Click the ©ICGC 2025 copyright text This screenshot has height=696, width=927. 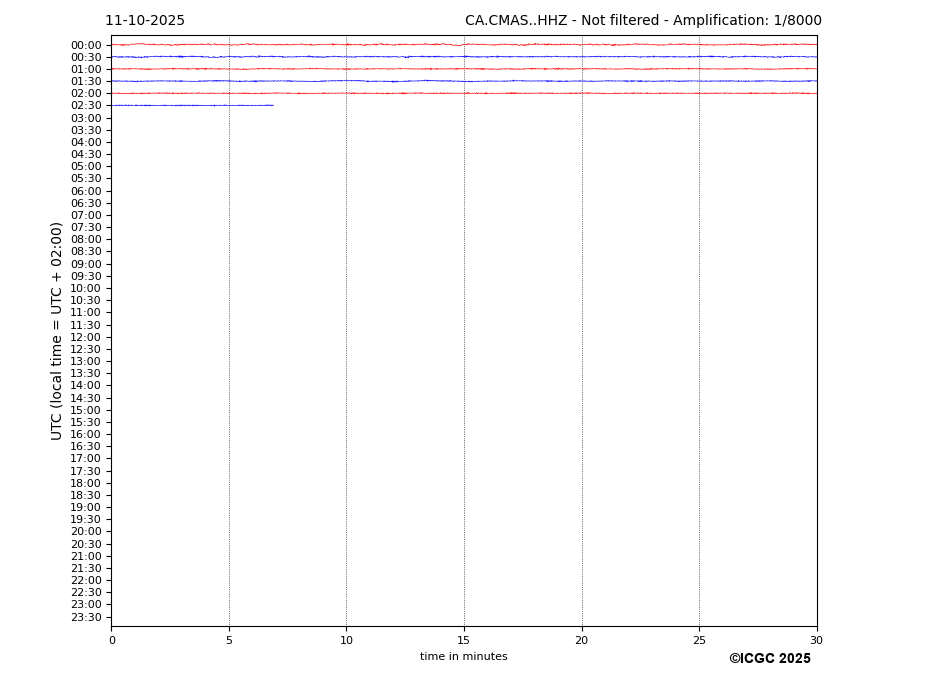(769, 659)
